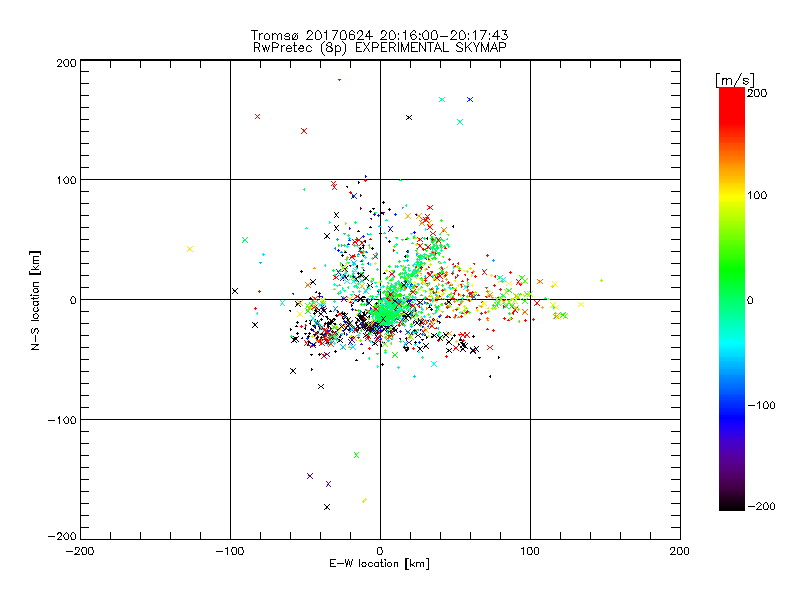
Task: Click the colorbar label '-100' beside the blue
Action: click(761, 406)
